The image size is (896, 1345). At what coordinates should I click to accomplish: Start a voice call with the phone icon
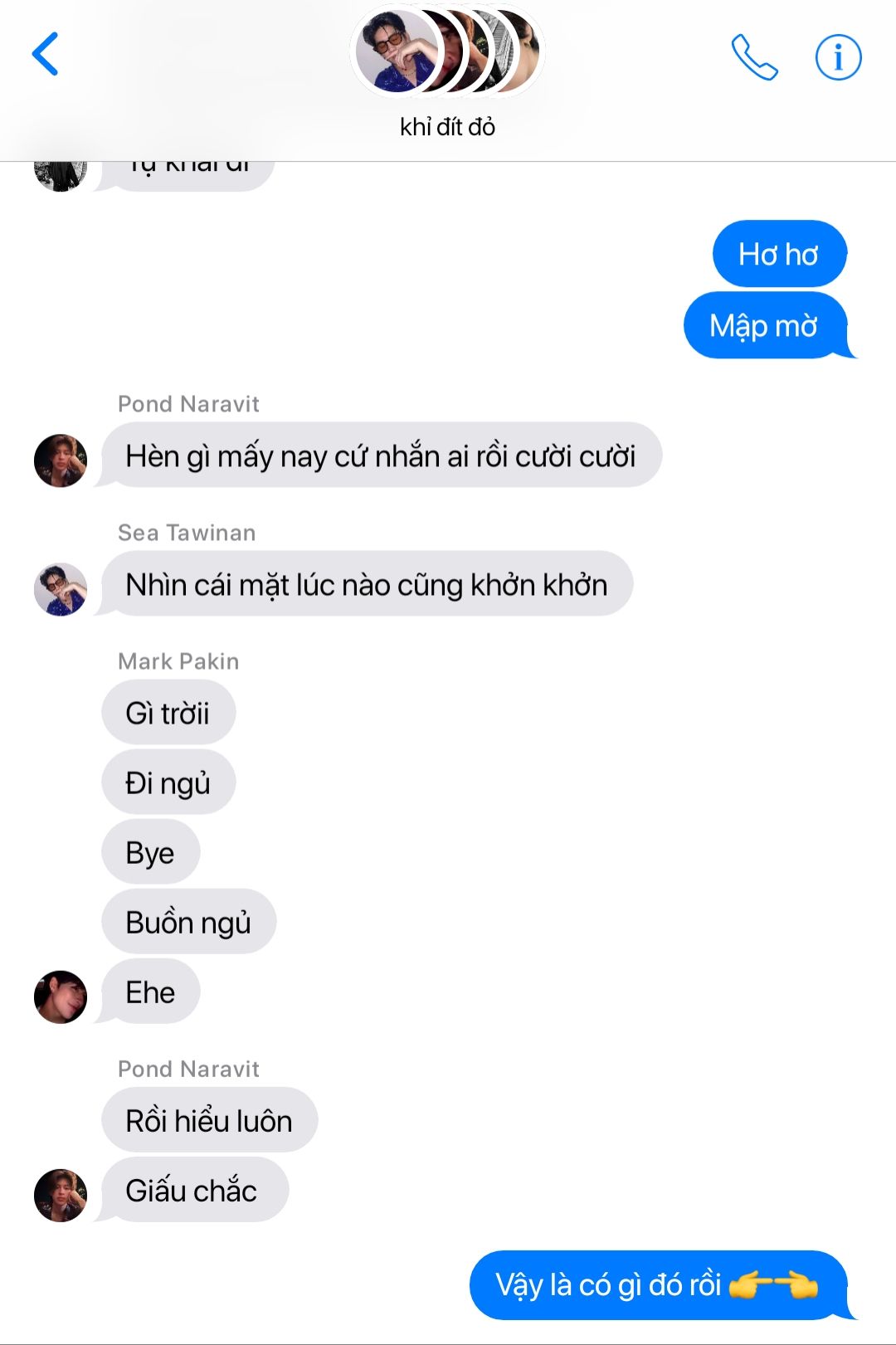(754, 57)
